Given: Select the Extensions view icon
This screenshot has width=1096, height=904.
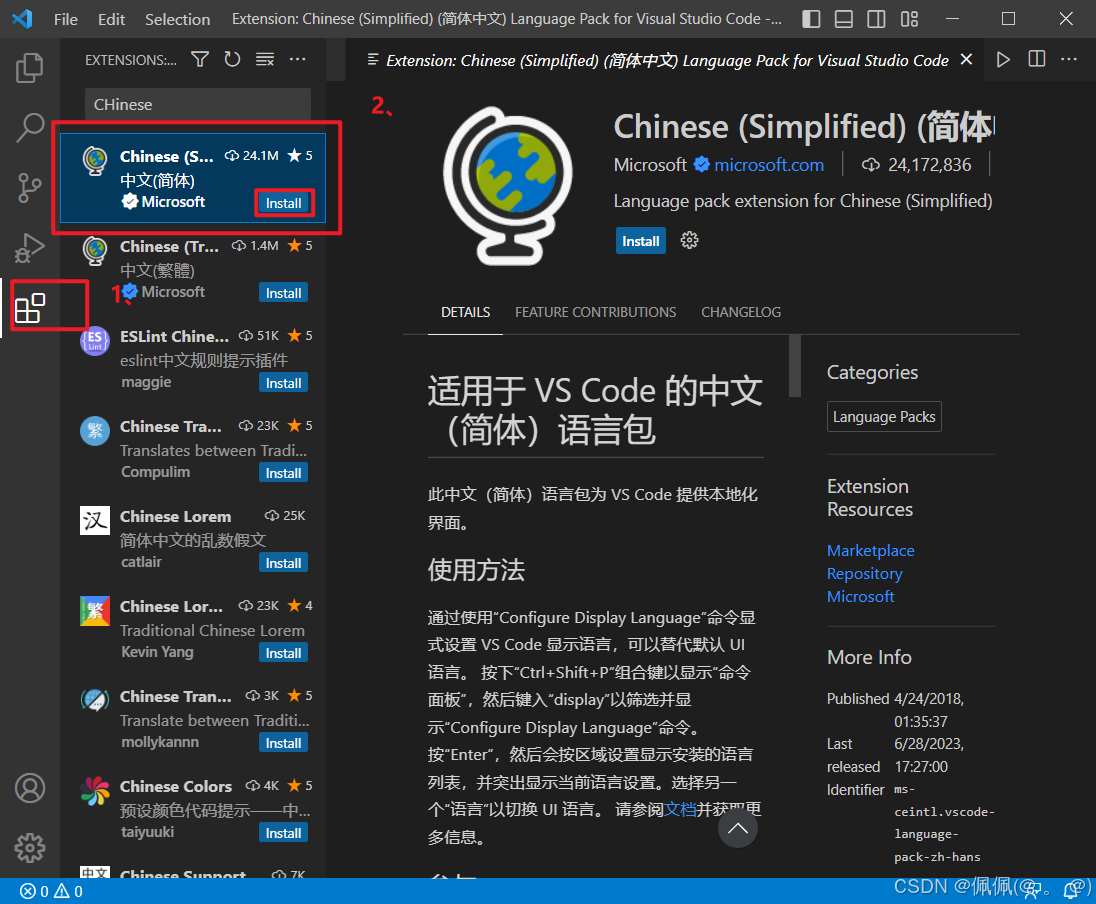Looking at the screenshot, I should (30, 308).
